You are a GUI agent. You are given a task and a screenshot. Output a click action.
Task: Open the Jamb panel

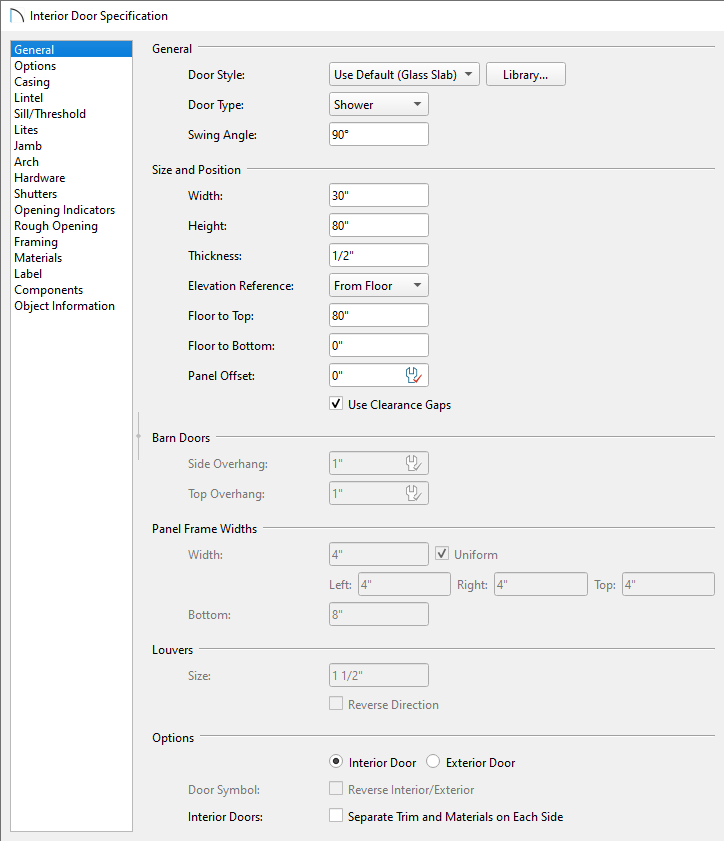point(71,146)
